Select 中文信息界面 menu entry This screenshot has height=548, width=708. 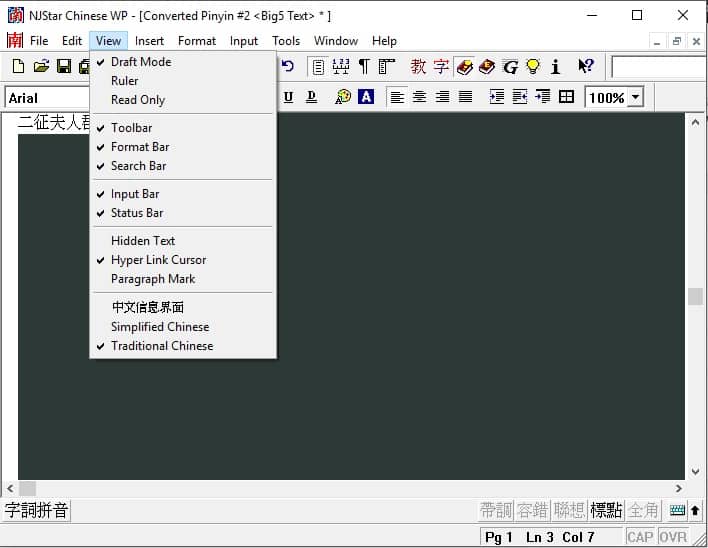[x=183, y=307]
